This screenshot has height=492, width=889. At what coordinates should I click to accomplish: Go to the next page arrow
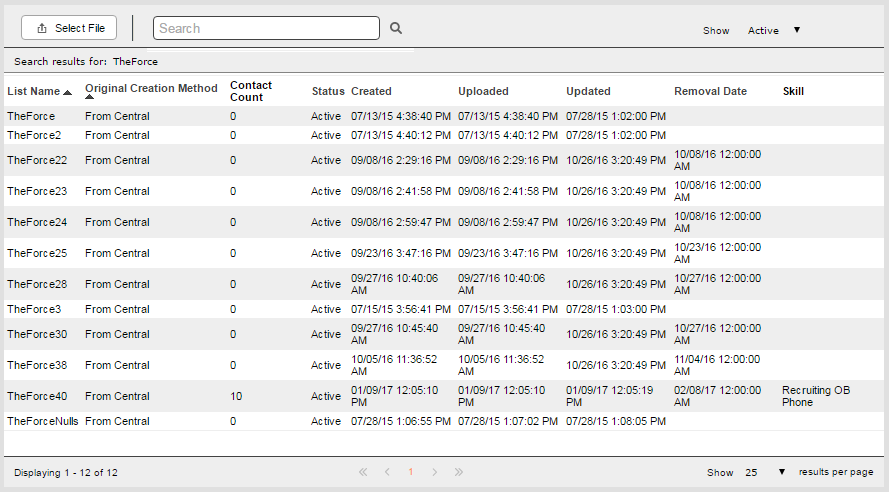click(434, 472)
